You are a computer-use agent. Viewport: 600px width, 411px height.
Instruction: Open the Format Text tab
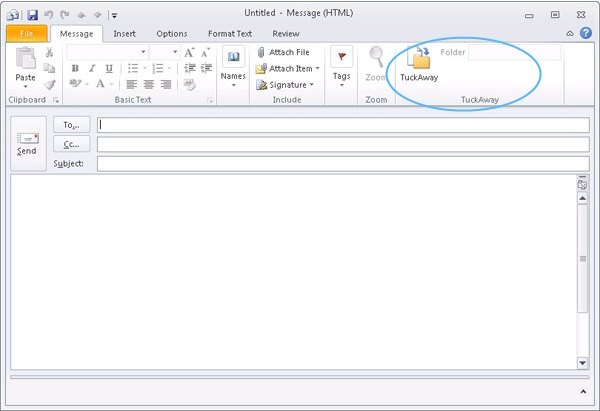point(229,34)
